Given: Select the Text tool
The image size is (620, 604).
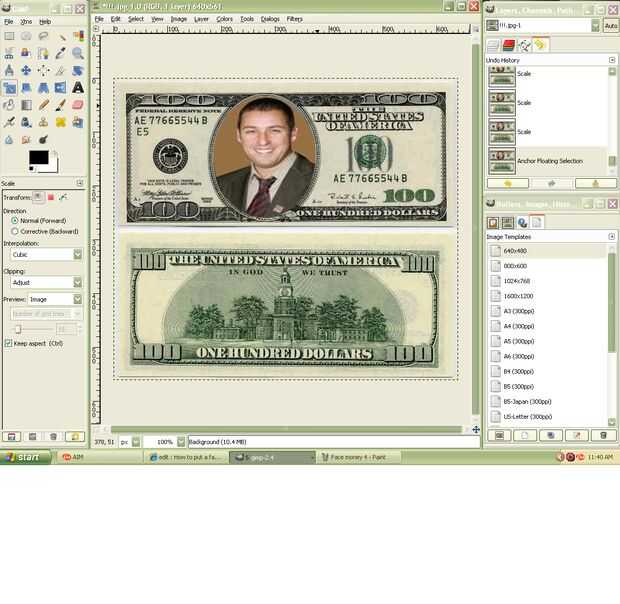Looking at the screenshot, I should point(78,88).
